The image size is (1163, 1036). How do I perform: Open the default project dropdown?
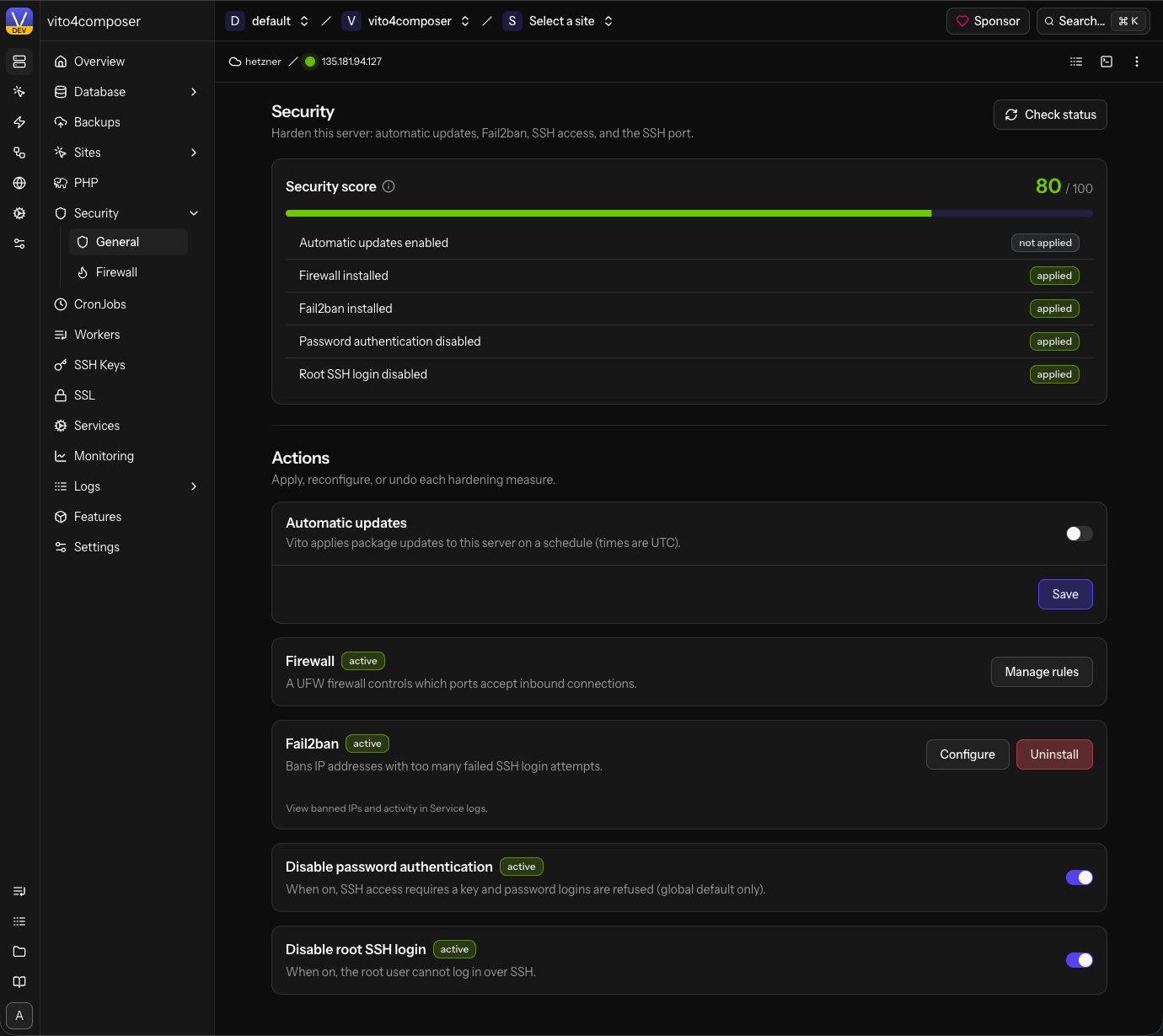pyautogui.click(x=268, y=21)
